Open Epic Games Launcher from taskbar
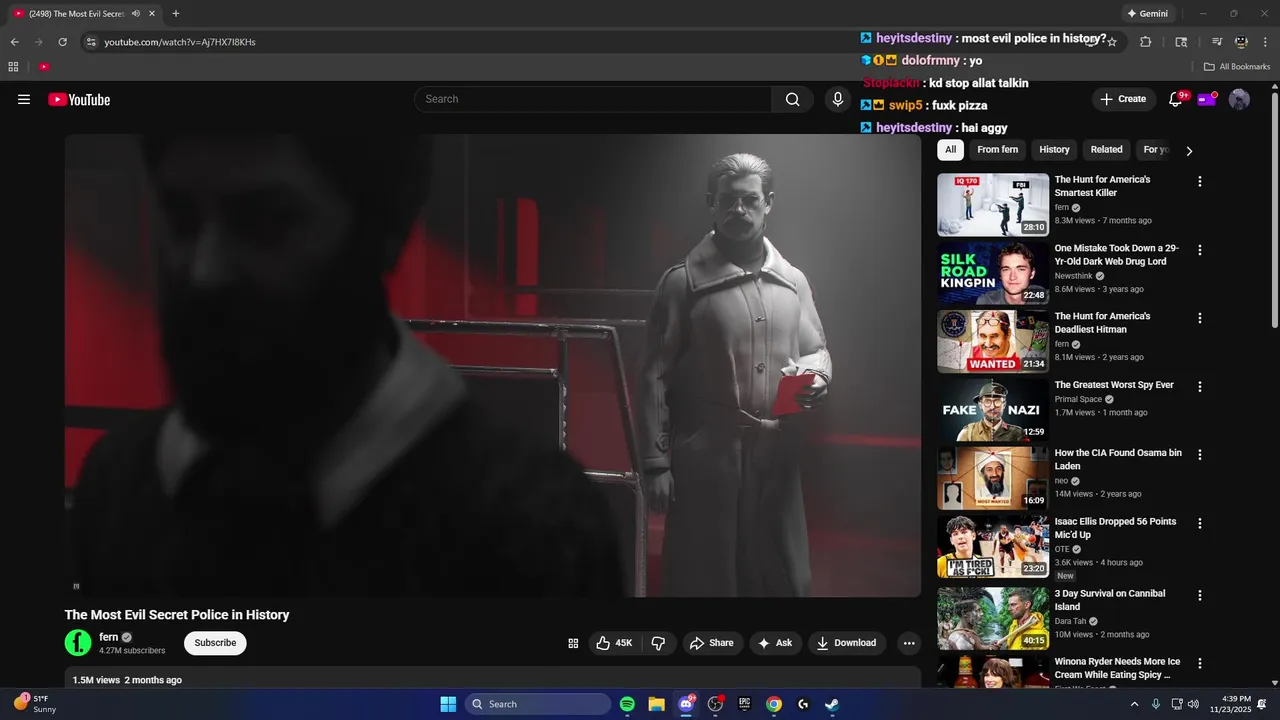The width and height of the screenshot is (1280, 720). point(744,704)
